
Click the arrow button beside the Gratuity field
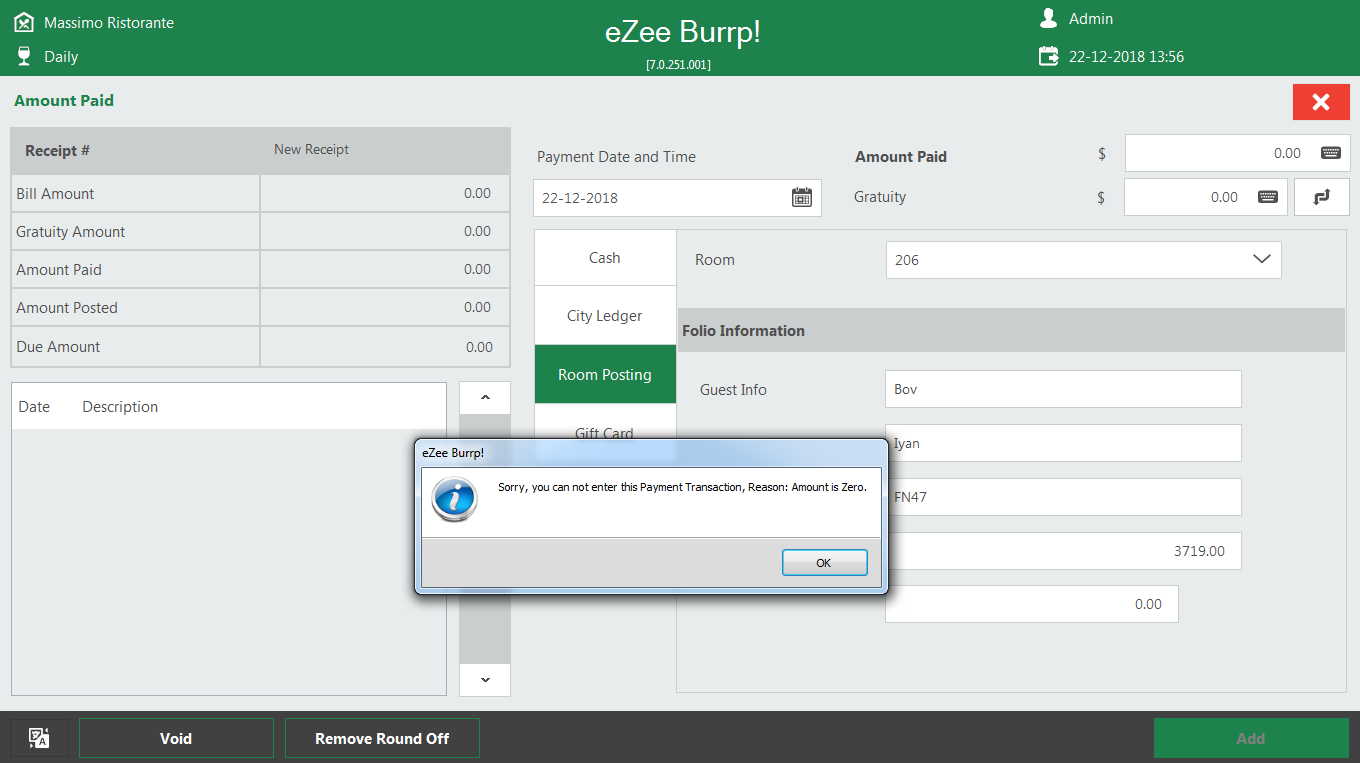[x=1322, y=197]
